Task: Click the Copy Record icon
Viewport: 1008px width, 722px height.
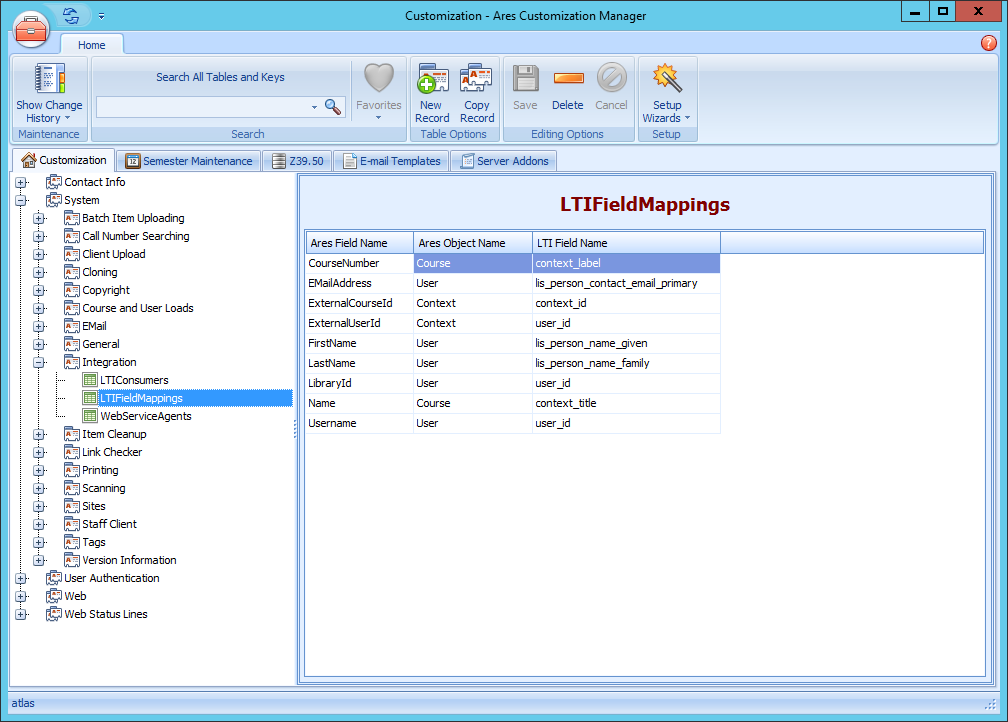Action: coord(477,80)
